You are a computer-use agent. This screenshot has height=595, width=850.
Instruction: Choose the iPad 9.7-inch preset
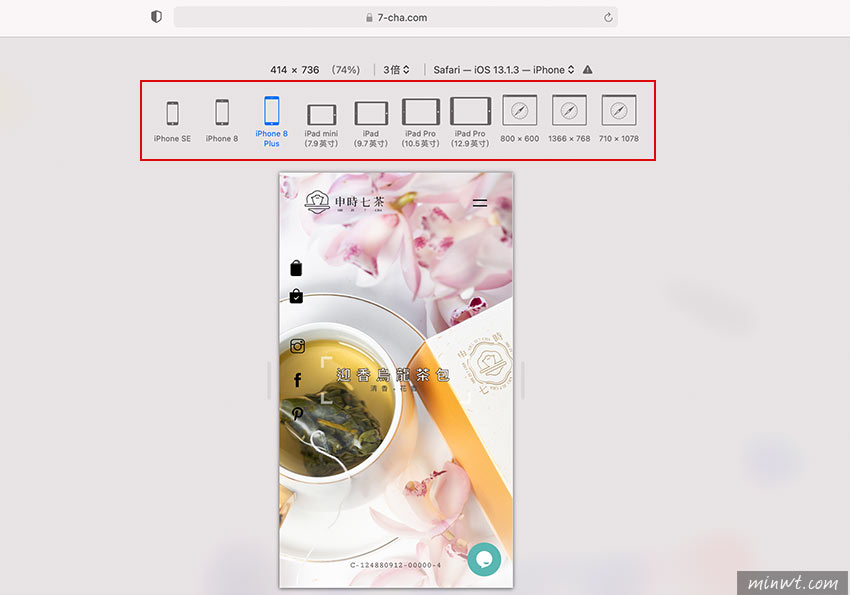click(x=371, y=124)
